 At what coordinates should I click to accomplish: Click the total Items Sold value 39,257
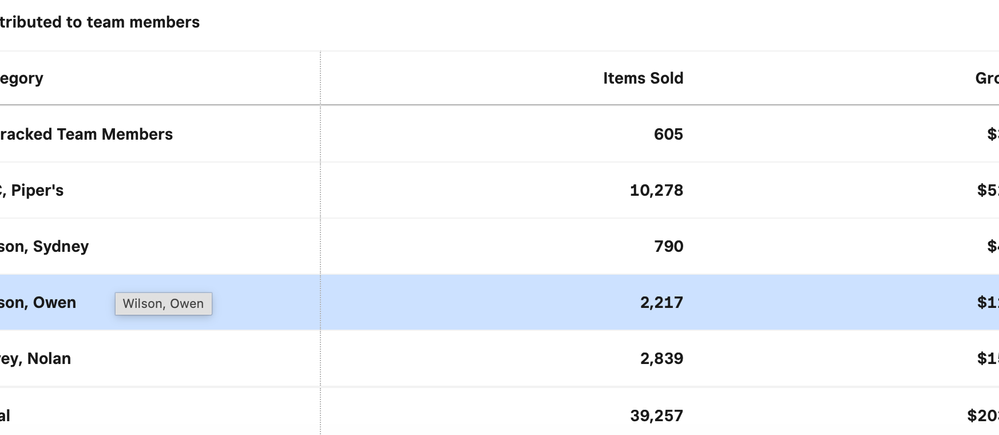click(x=656, y=415)
